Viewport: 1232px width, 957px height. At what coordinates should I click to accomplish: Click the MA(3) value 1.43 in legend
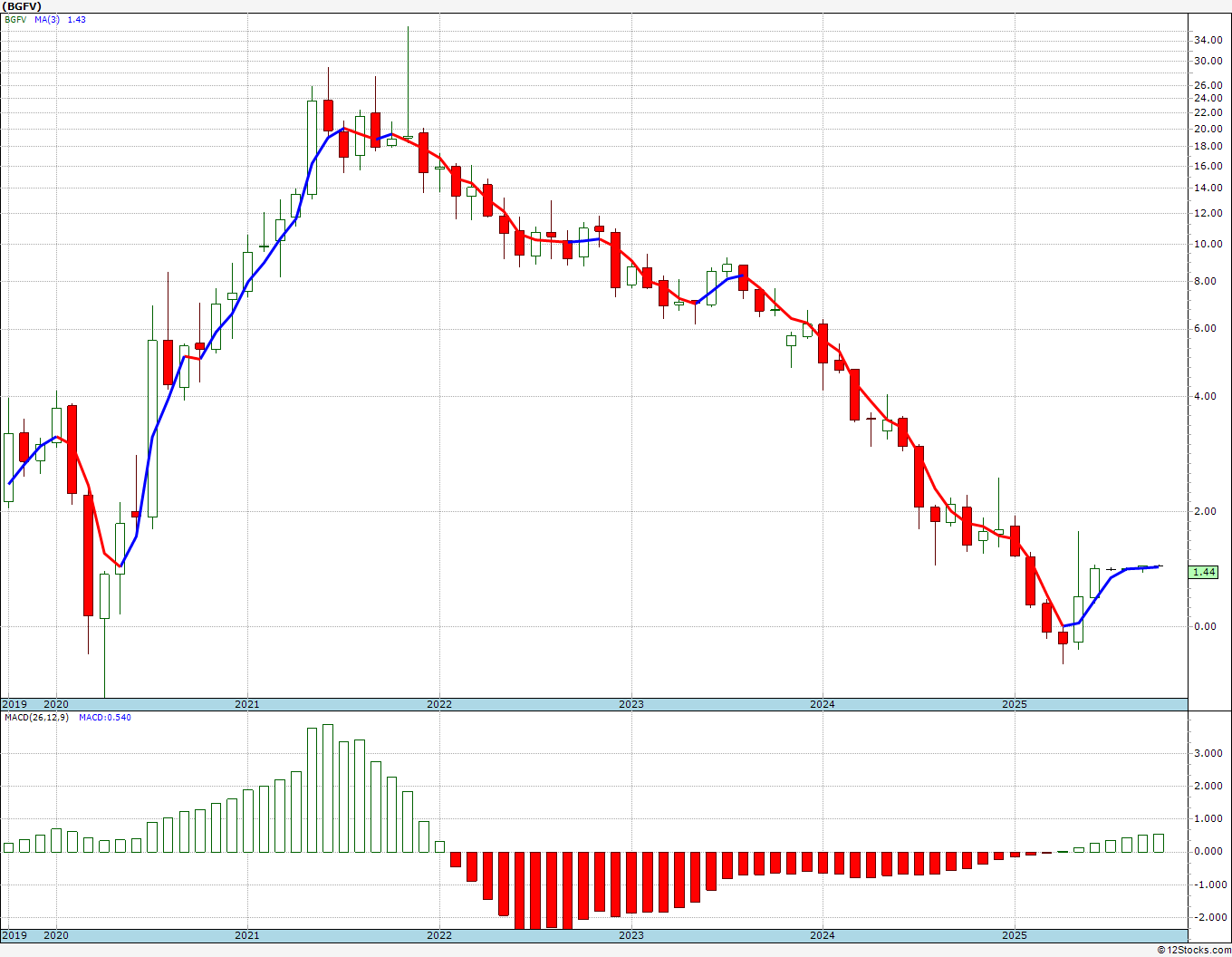click(x=77, y=19)
